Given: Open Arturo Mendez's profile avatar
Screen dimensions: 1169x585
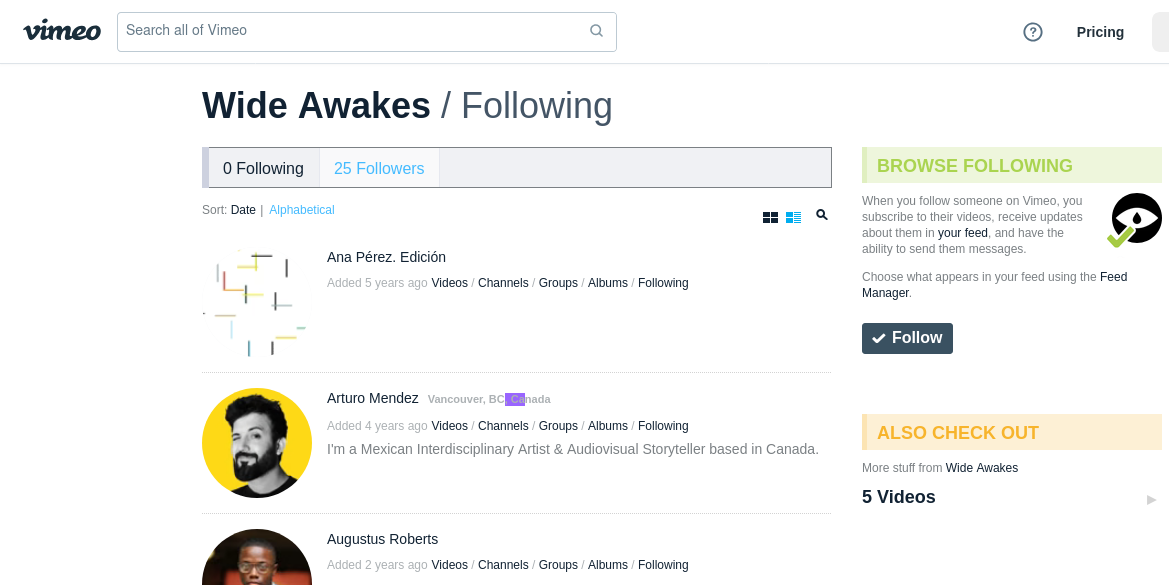Looking at the screenshot, I should click(x=257, y=443).
